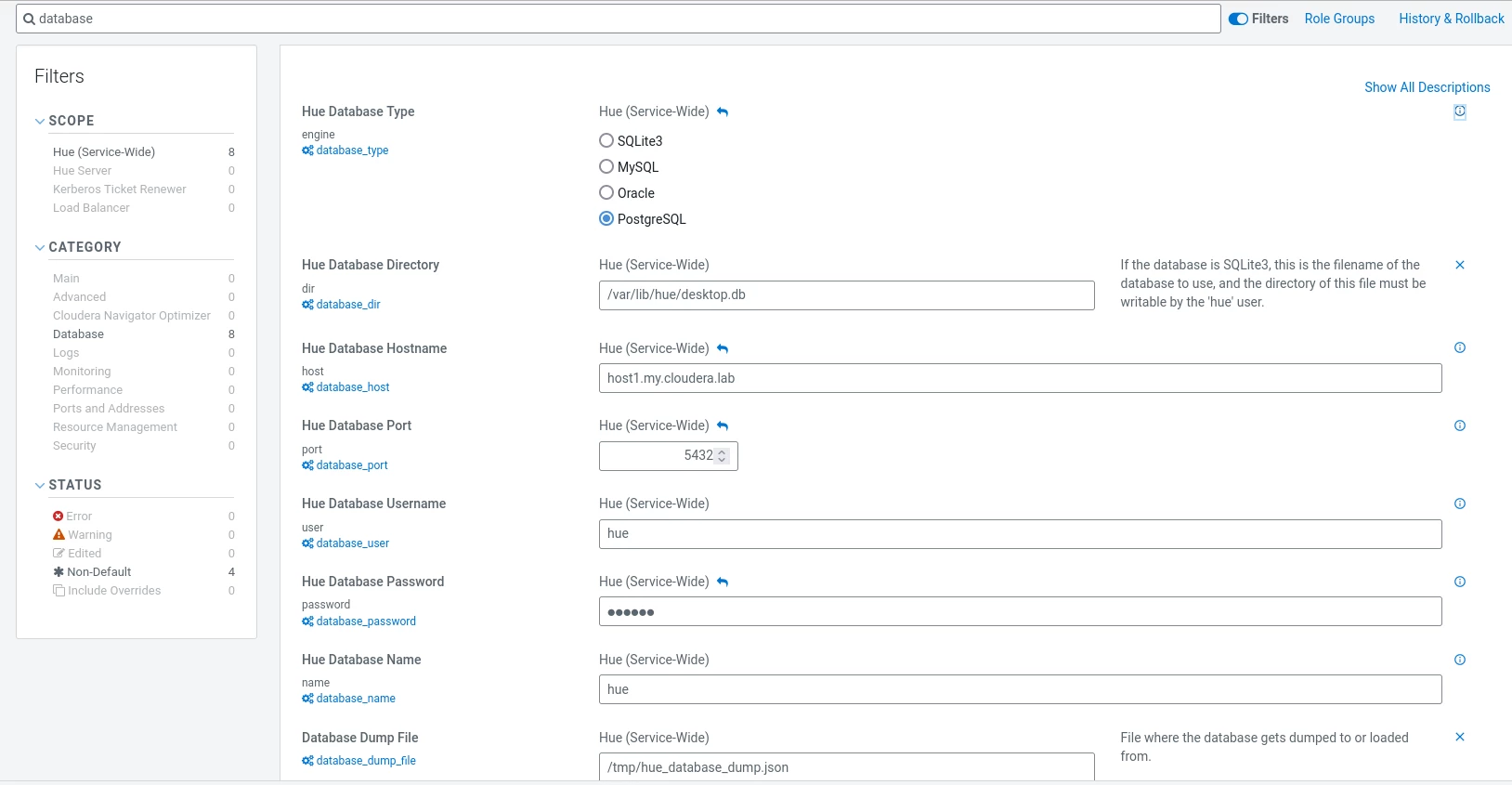Image resolution: width=1512 pixels, height=785 pixels.
Task: Open History & Rollback
Action: (x=1452, y=19)
